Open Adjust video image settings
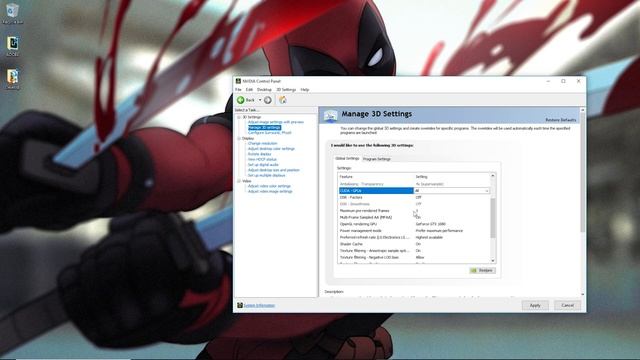 click(270, 191)
